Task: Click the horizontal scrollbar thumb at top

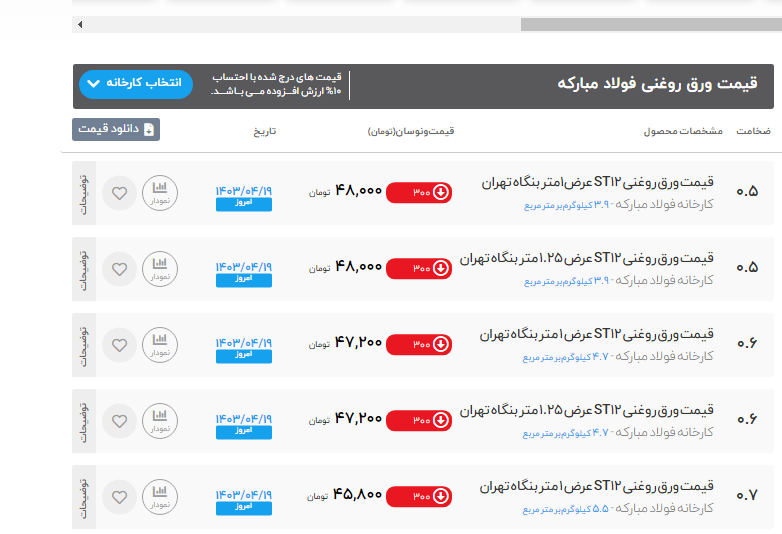Action: click(x=650, y=24)
